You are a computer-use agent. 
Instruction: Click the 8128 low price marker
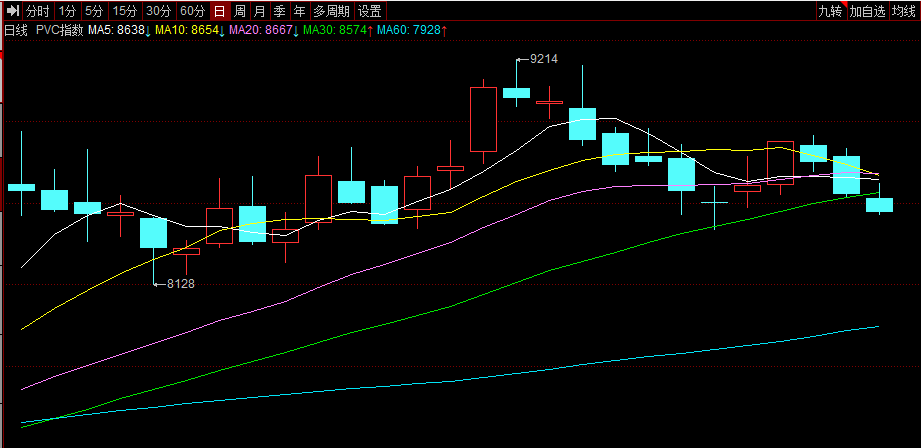175,284
